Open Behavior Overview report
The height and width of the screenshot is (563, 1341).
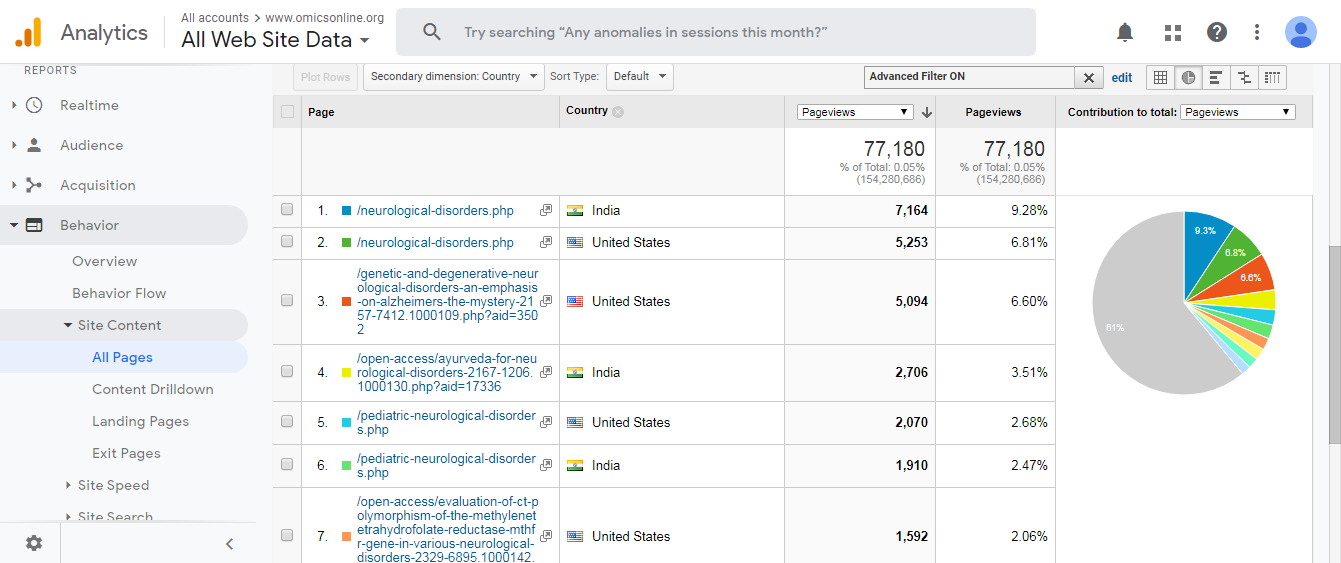[x=104, y=261]
